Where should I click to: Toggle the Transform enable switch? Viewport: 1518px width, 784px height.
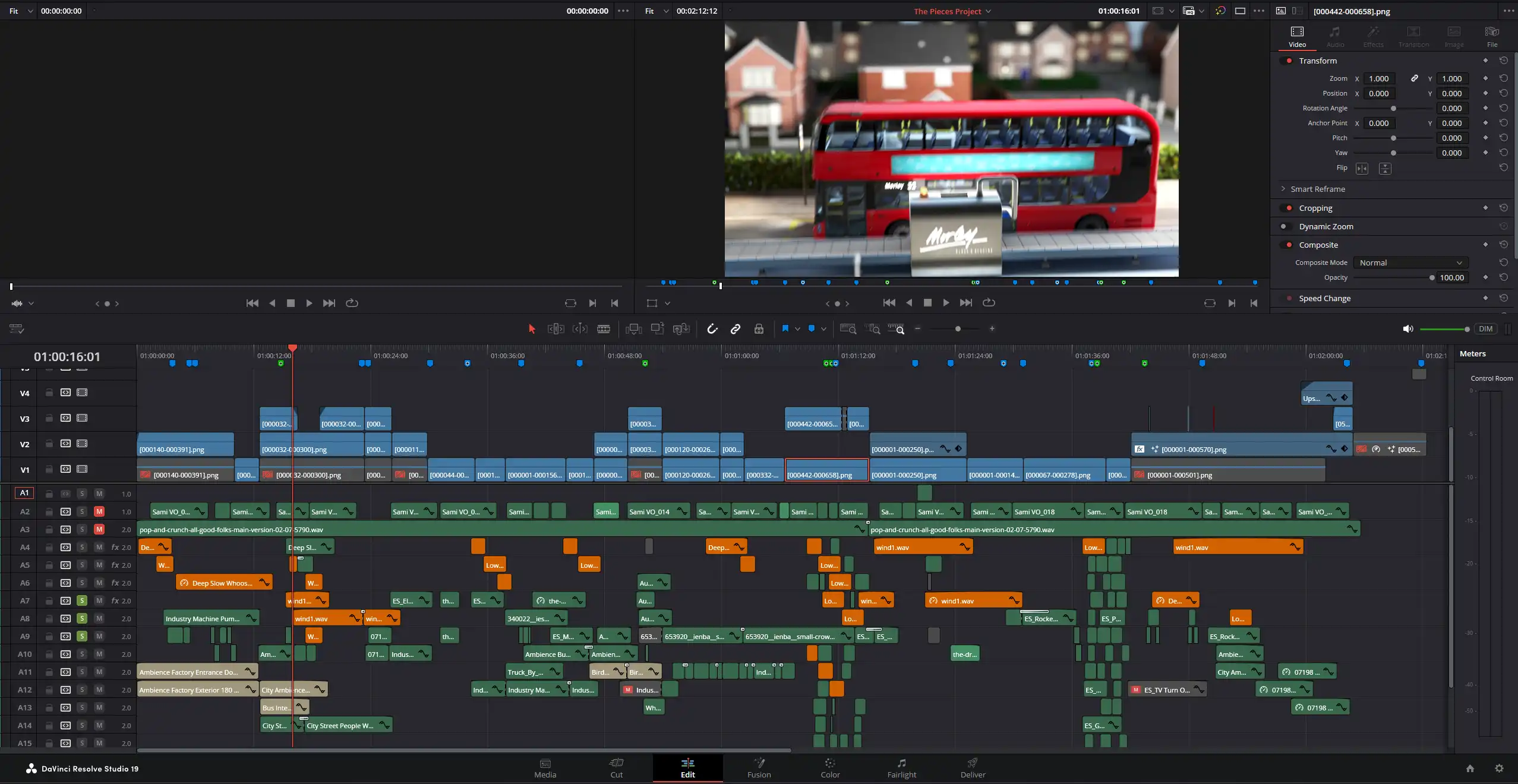pos(1287,61)
